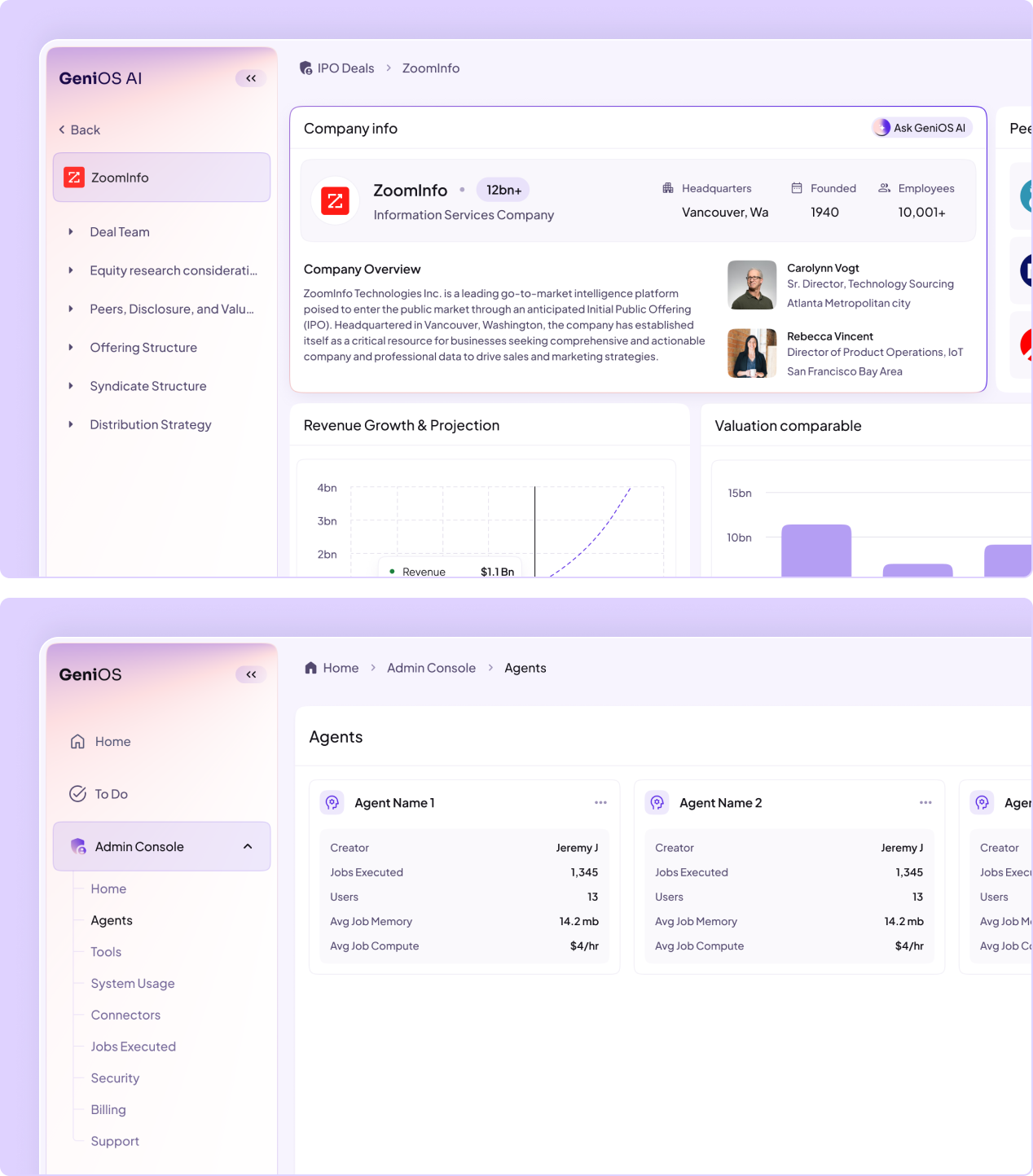Click the Revenue $1.1 Bn legend tooltip
This screenshot has width=1033, height=1176.
click(x=451, y=569)
